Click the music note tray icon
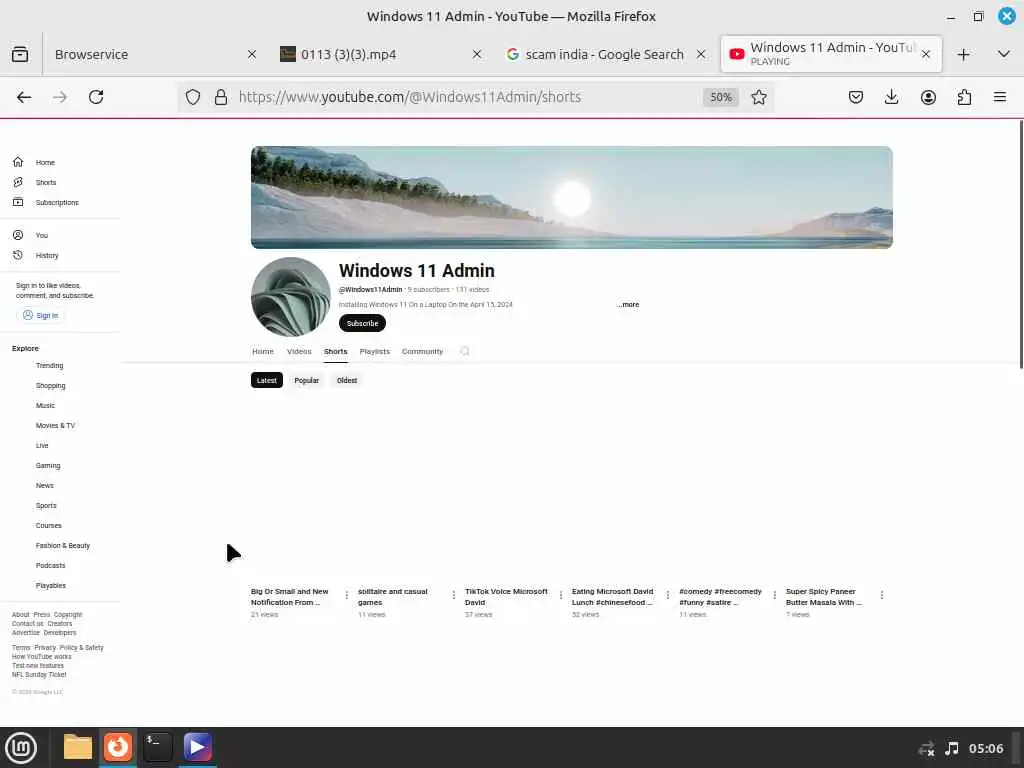The image size is (1024, 768). click(952, 748)
